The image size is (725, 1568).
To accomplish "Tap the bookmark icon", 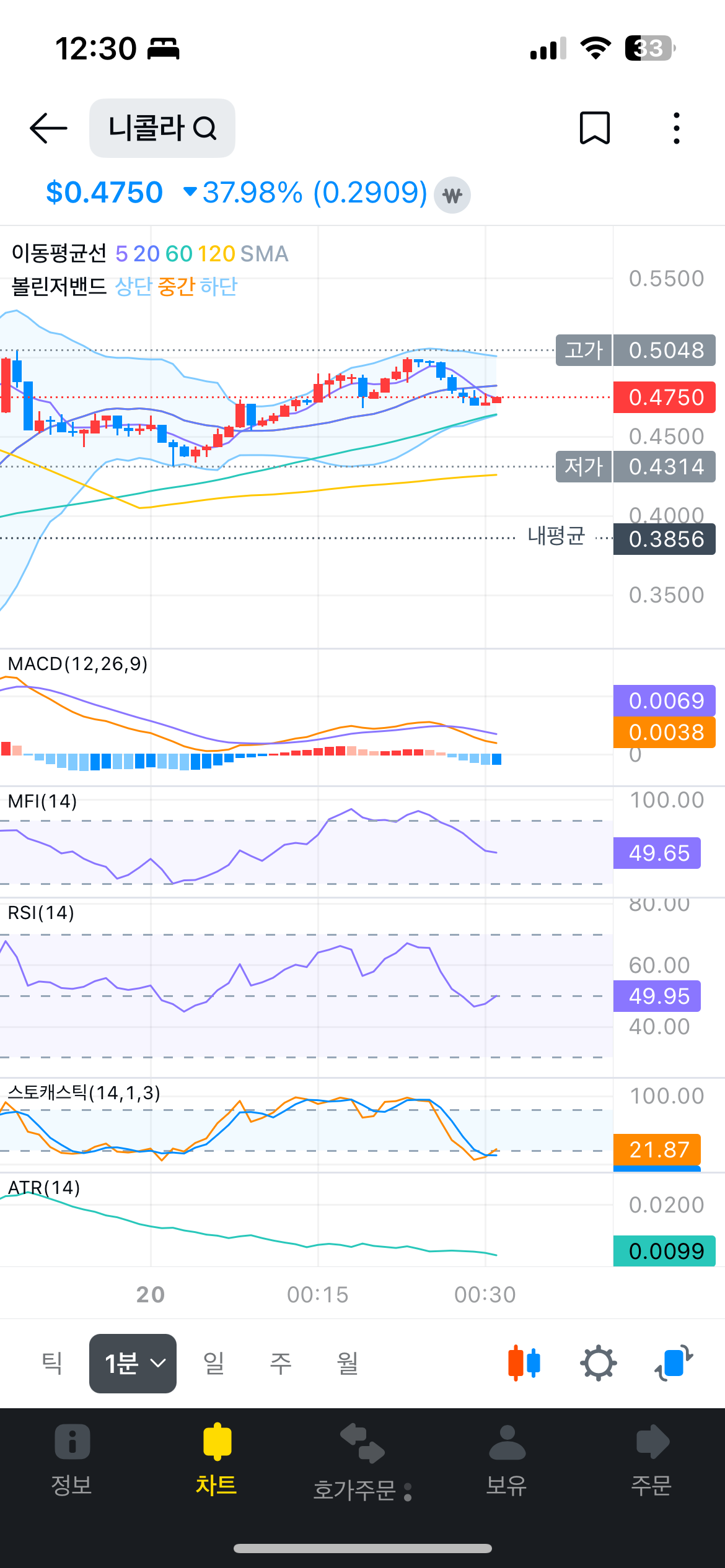I will pyautogui.click(x=595, y=128).
